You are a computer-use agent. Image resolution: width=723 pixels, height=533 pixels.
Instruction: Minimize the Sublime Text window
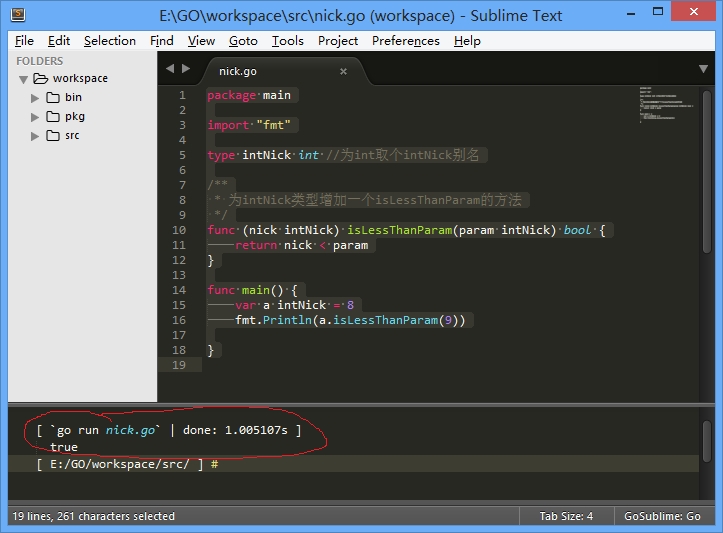[x=631, y=13]
